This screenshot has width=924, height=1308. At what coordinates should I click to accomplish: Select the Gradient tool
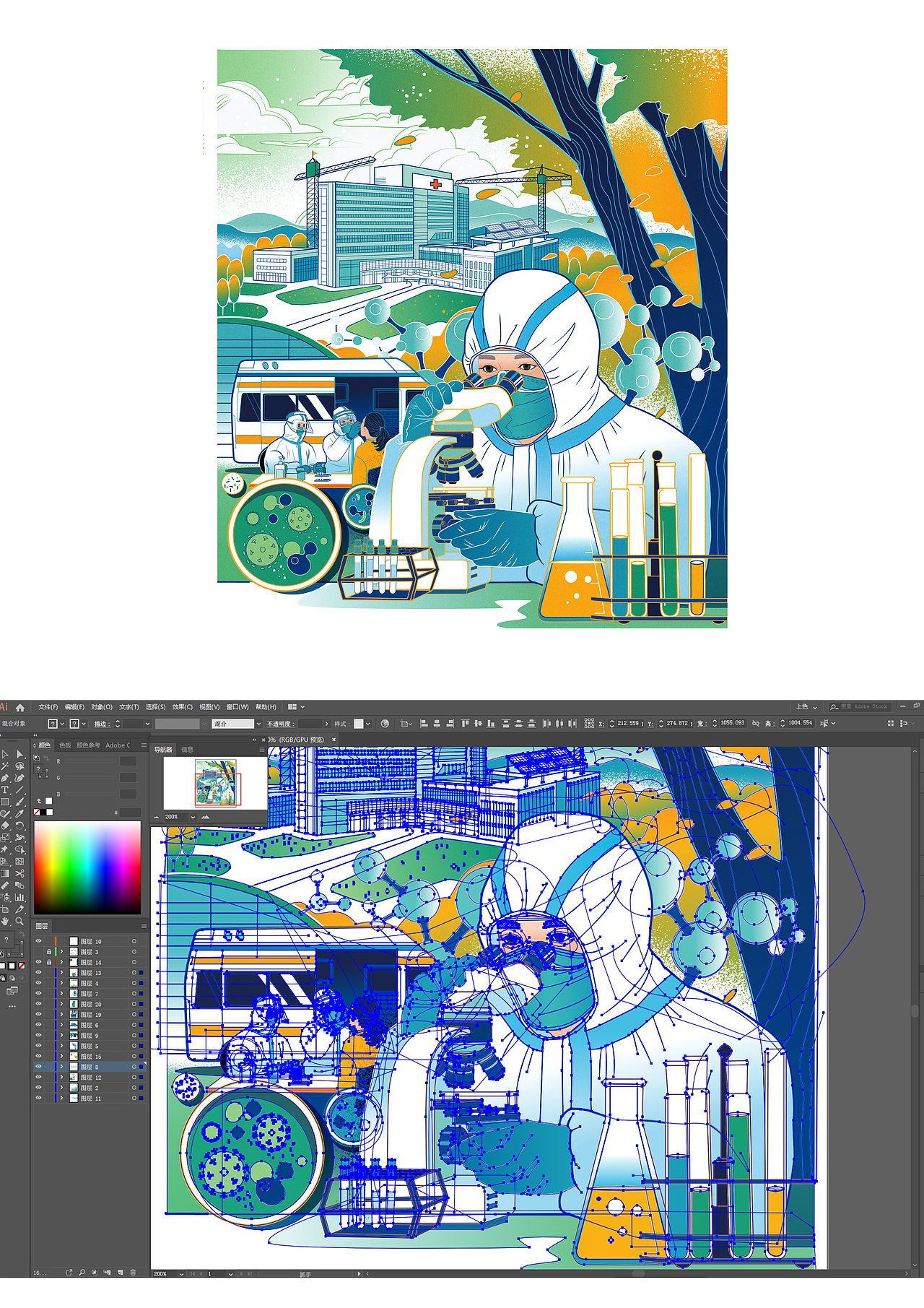[x=4, y=873]
